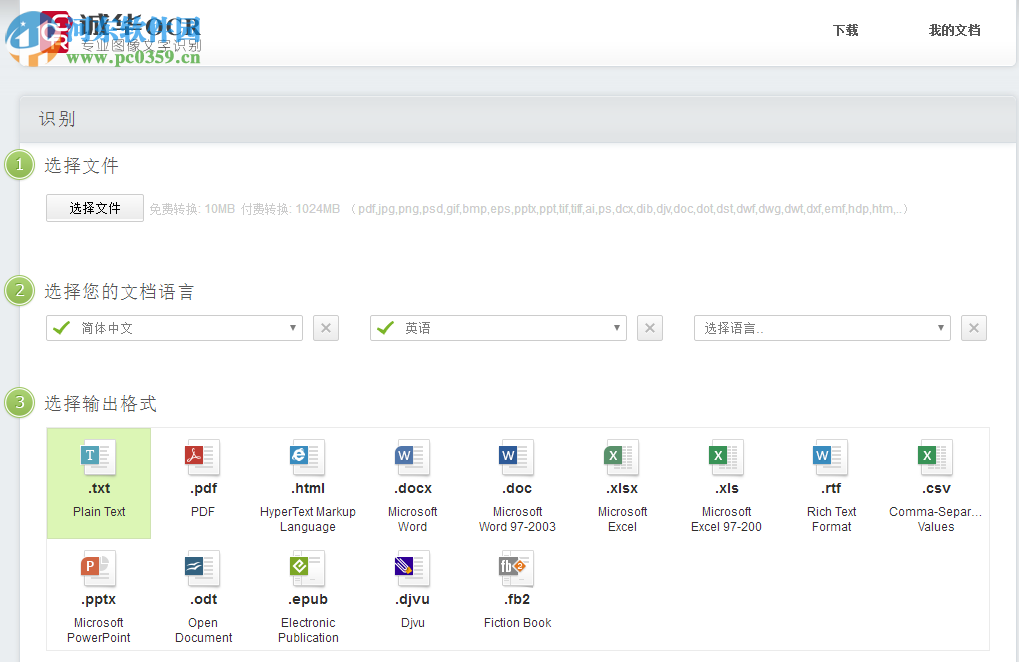
Task: Open the 简体中文 language dropdown
Action: [x=174, y=328]
